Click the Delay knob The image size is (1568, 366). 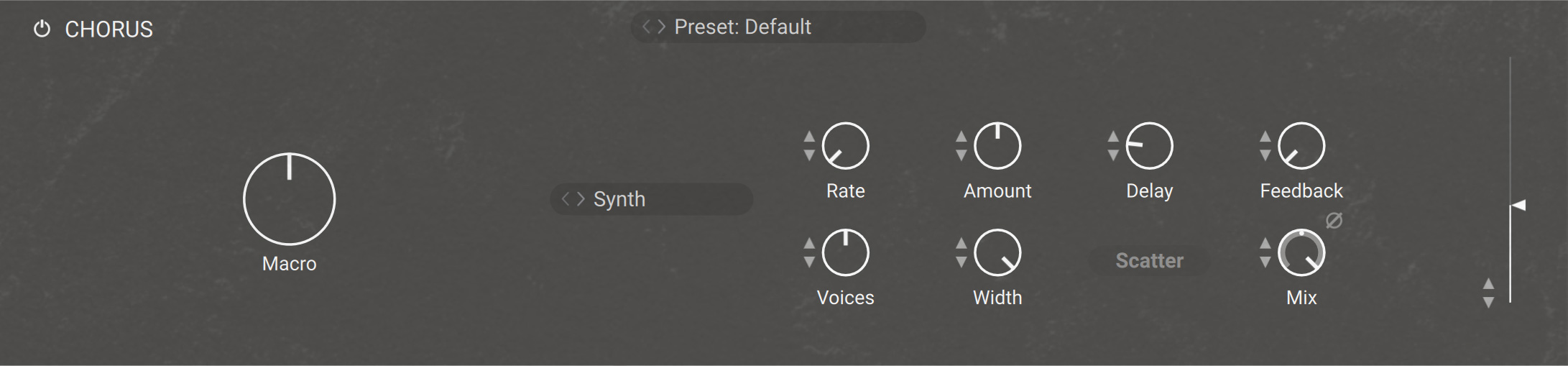(1149, 146)
